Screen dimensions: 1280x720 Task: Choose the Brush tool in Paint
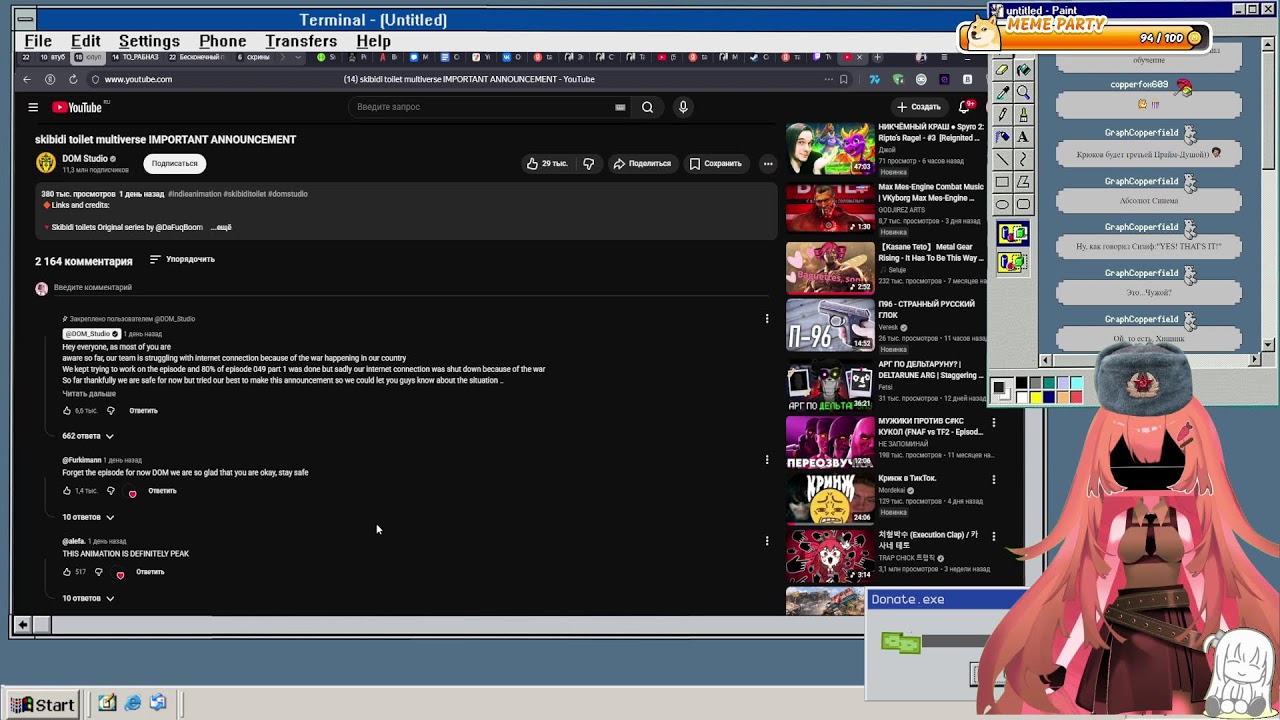(1023, 114)
